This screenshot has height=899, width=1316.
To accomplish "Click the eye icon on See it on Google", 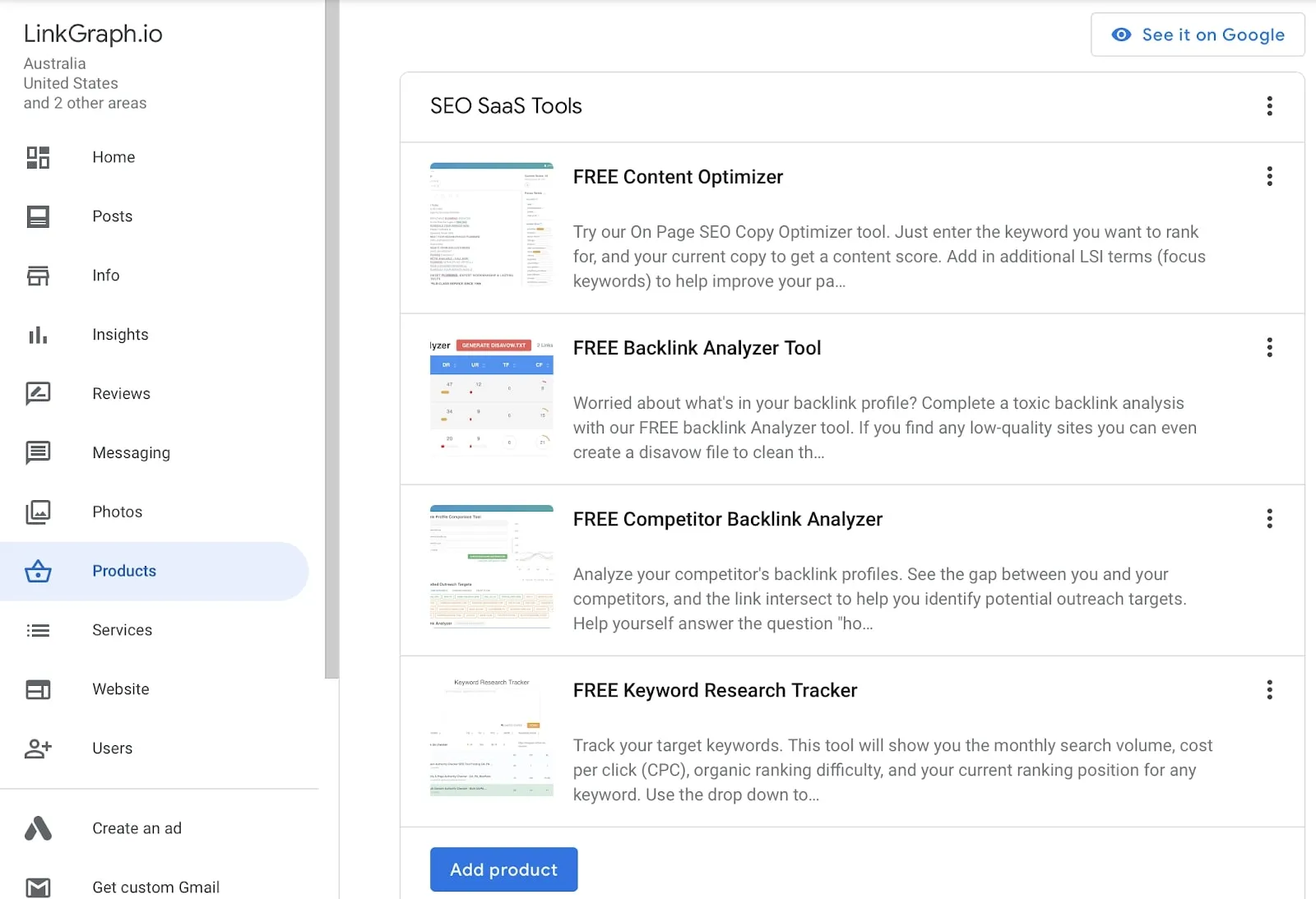I will point(1121,35).
